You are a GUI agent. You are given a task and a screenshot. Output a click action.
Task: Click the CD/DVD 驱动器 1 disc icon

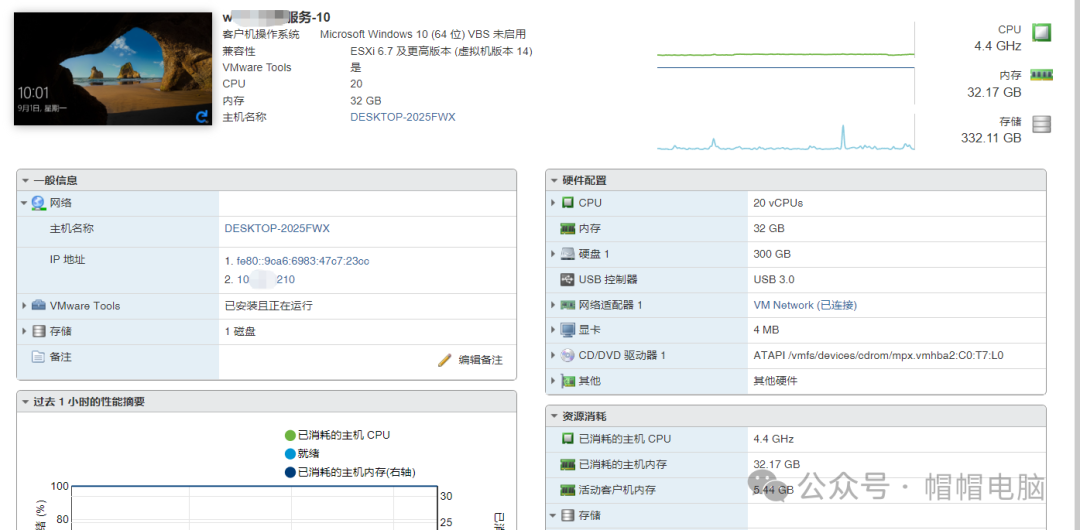click(568, 355)
